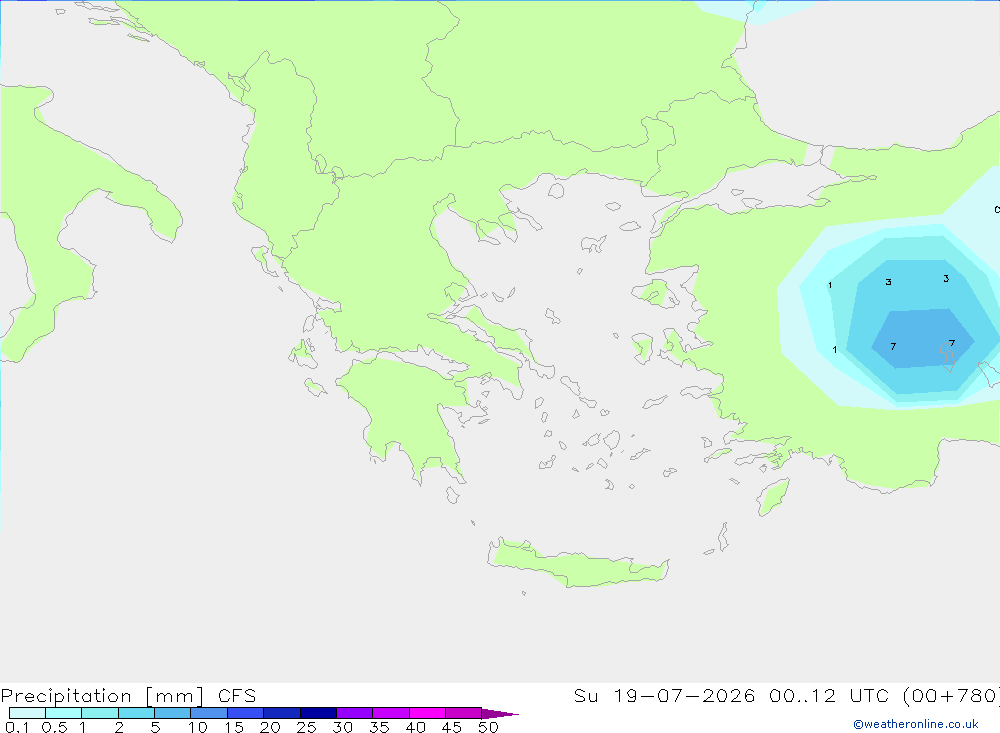Screen dimensions: 1000x733
Task: Click the 'Precipitation [mm]' title text
Action: point(102,696)
